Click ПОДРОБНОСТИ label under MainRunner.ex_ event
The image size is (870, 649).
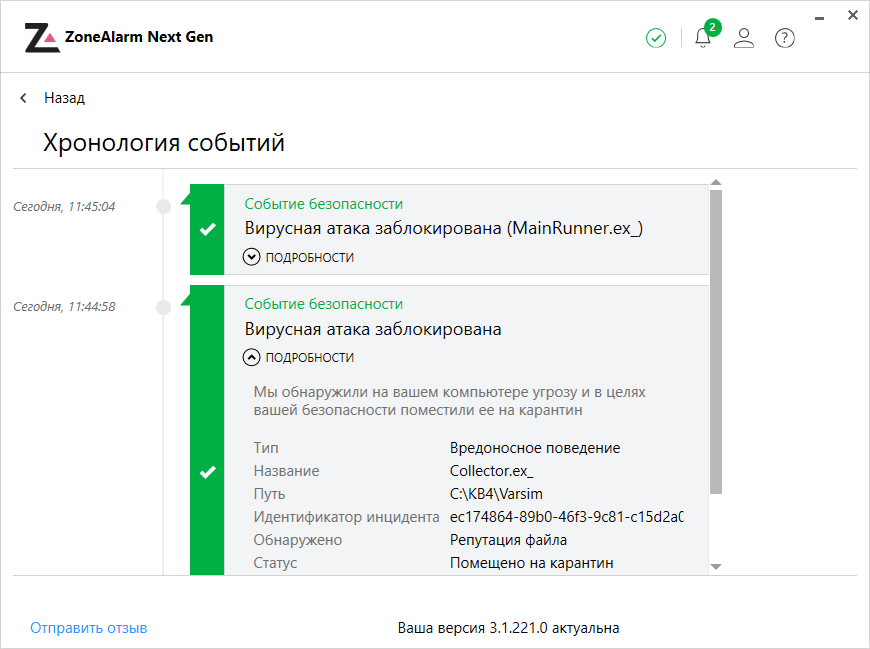coord(310,257)
